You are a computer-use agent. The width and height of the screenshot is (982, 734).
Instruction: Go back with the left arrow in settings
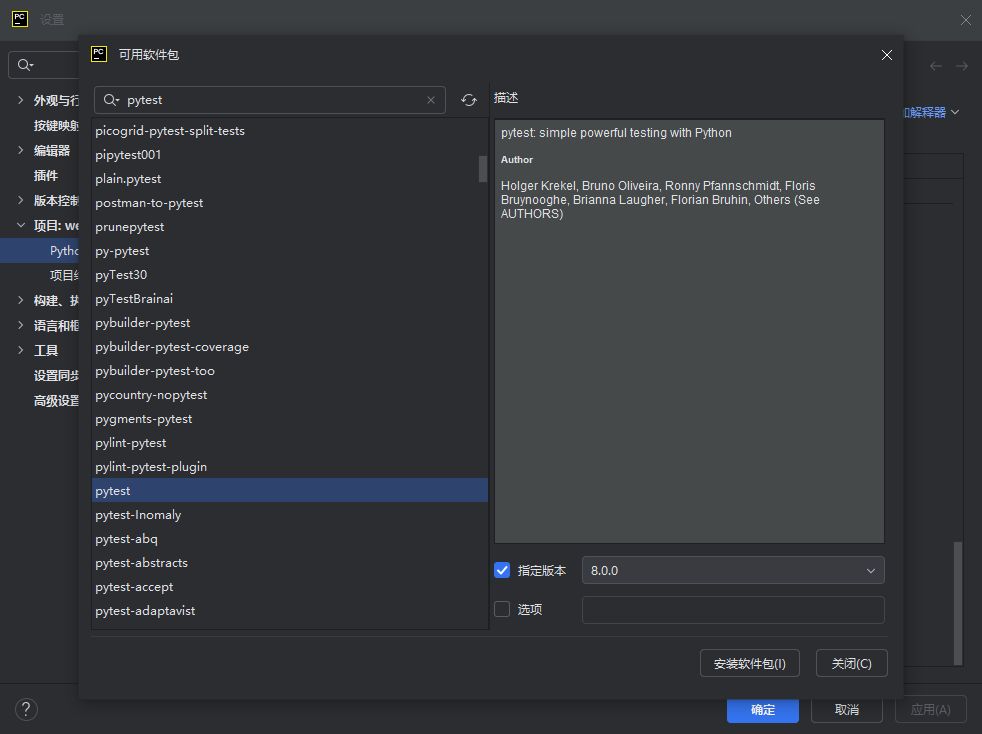point(936,66)
